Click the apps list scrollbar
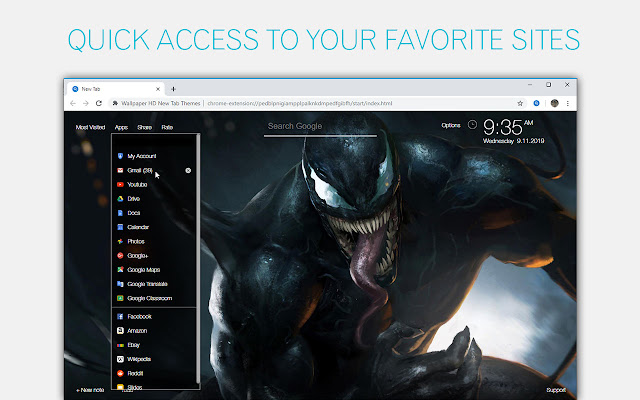Image resolution: width=640 pixels, height=400 pixels. (198, 258)
